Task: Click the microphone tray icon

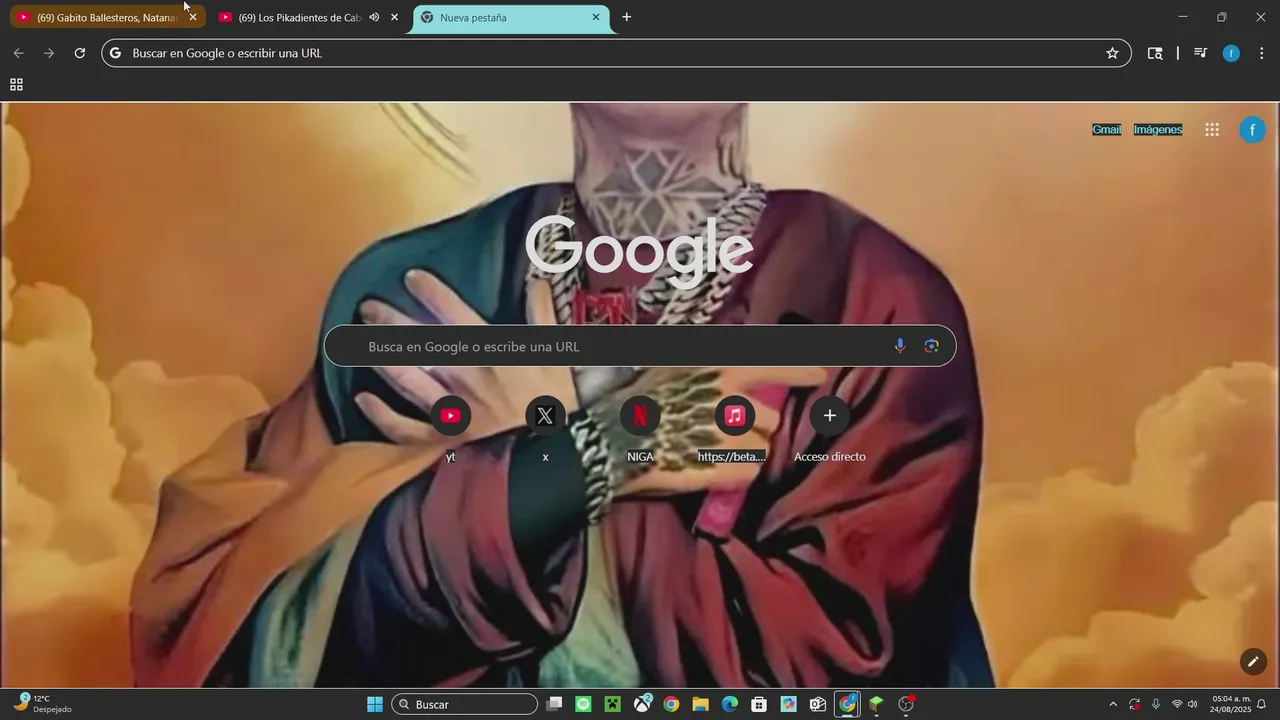Action: [x=1156, y=704]
